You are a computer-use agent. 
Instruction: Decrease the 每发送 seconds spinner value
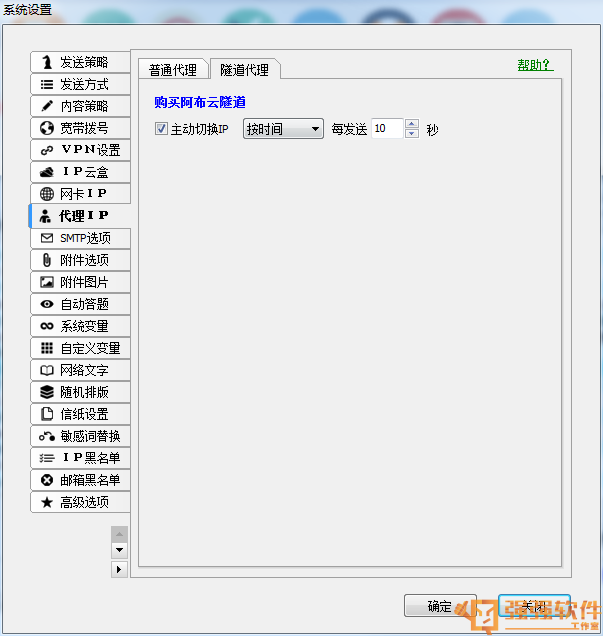412,133
